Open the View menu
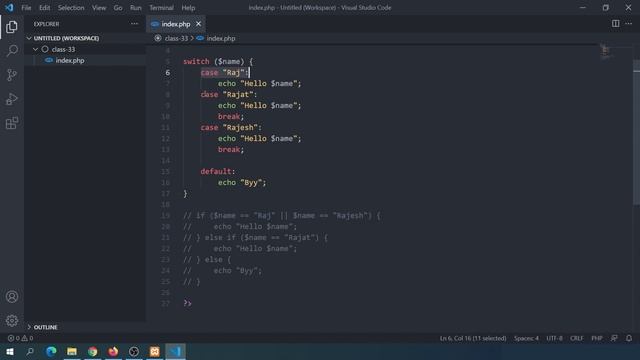The image size is (640, 360). (x=99, y=7)
